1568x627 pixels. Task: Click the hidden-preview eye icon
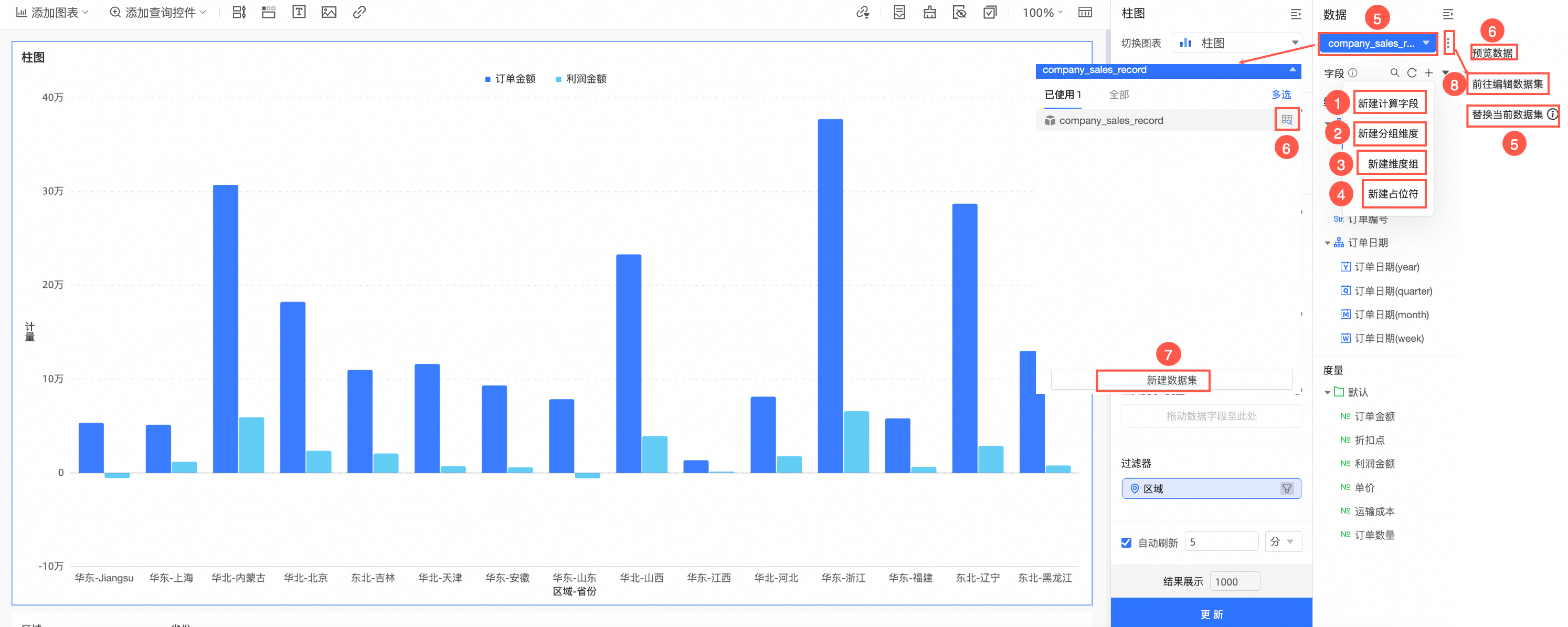pos(959,12)
